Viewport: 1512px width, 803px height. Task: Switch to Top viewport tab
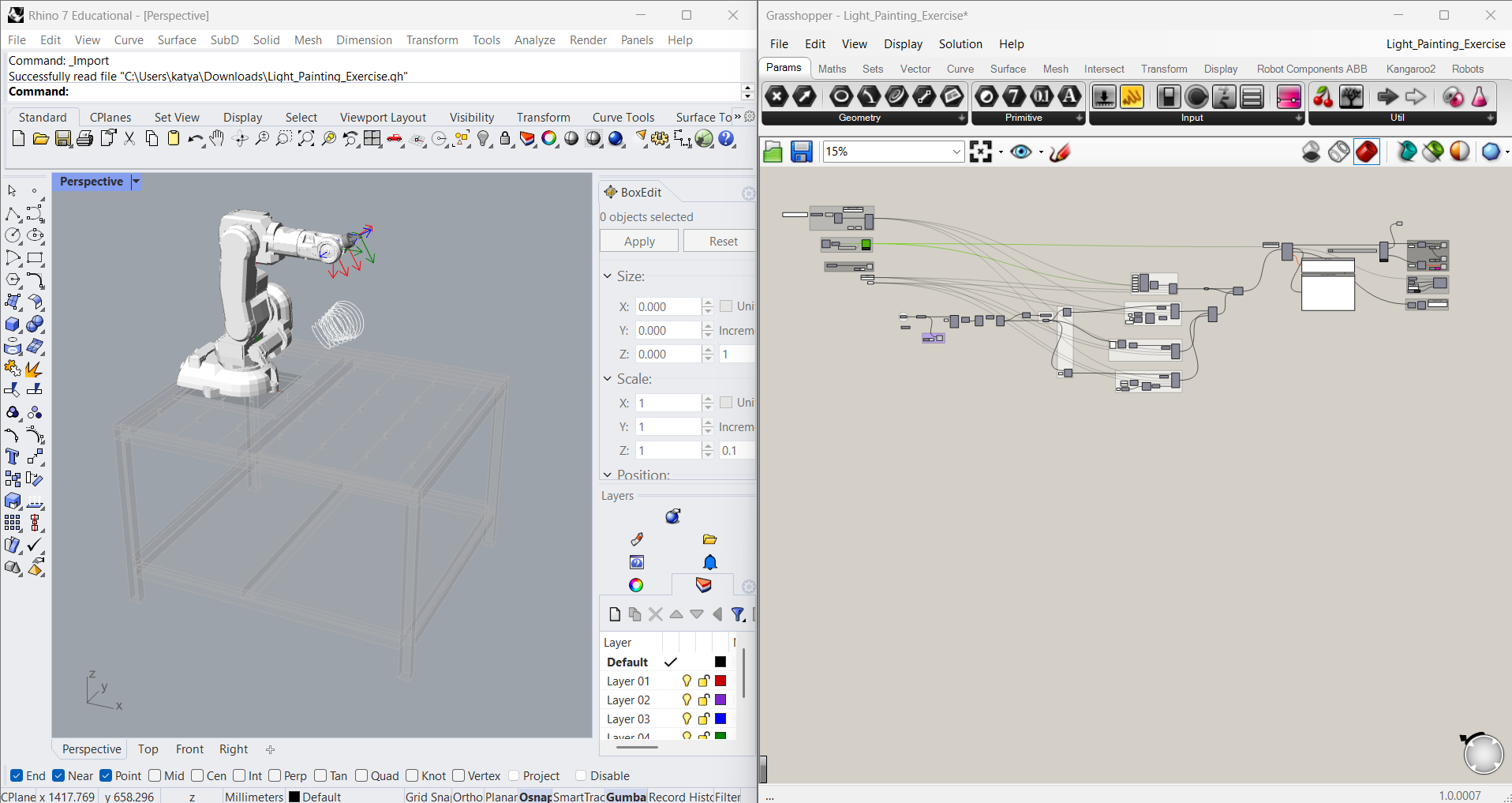(x=148, y=749)
